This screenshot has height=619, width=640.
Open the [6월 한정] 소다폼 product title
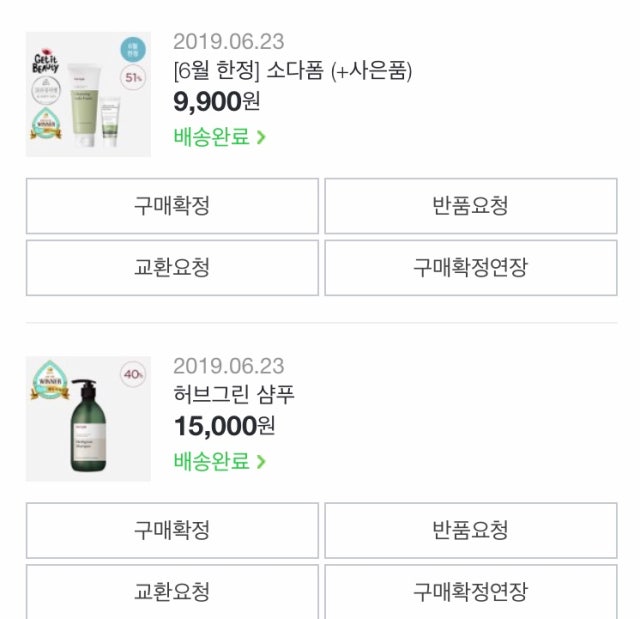coord(292,70)
